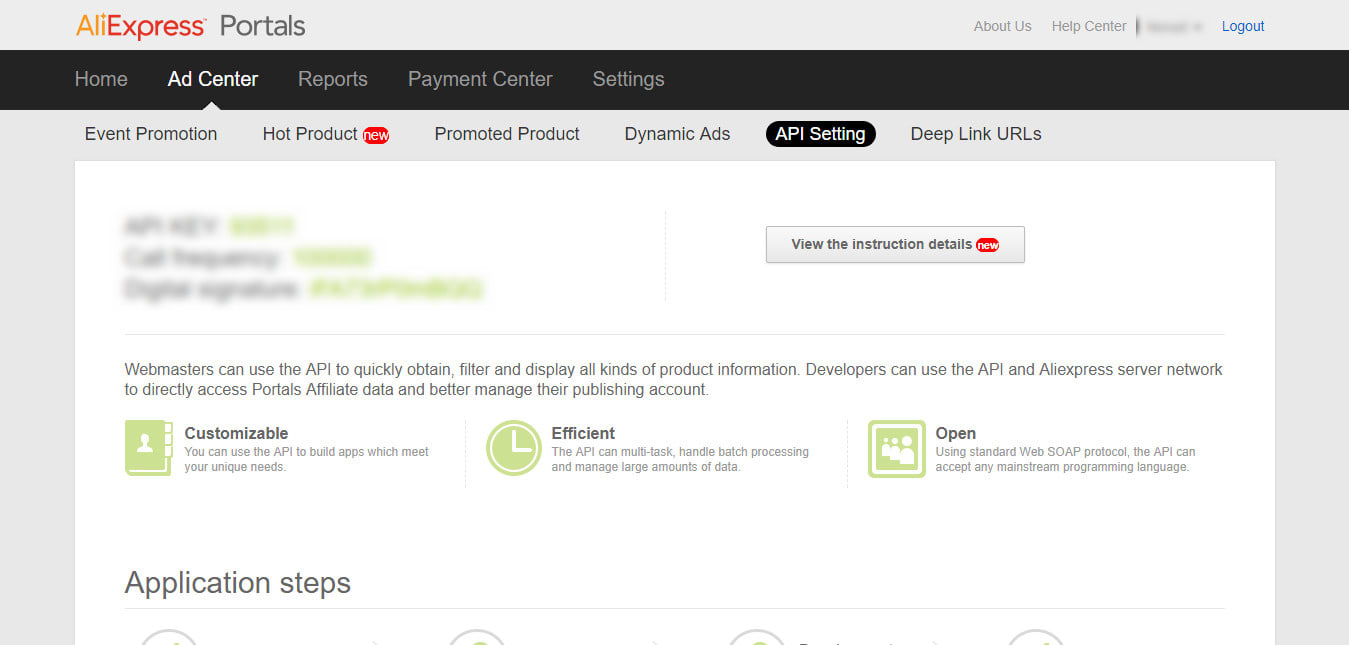Switch to Deep Link URLs tab
This screenshot has width=1349, height=645.
[x=976, y=134]
